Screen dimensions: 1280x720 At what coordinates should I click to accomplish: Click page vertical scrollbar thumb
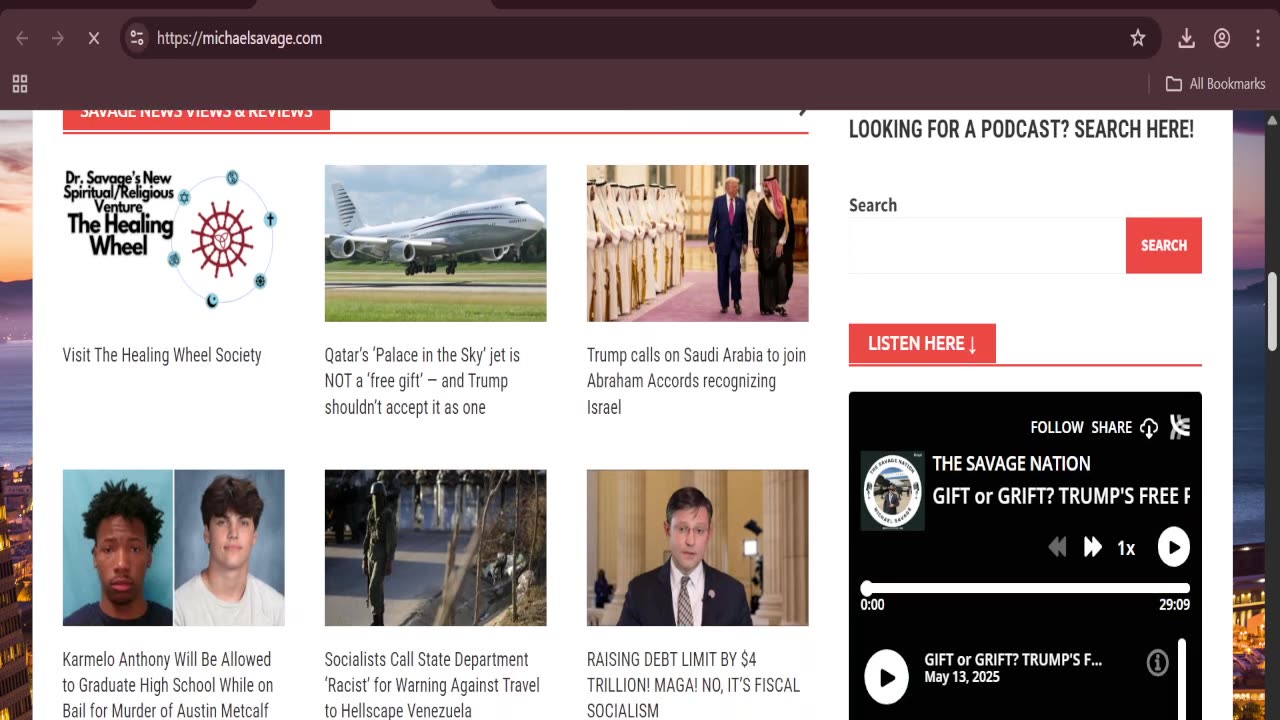tap(1272, 311)
